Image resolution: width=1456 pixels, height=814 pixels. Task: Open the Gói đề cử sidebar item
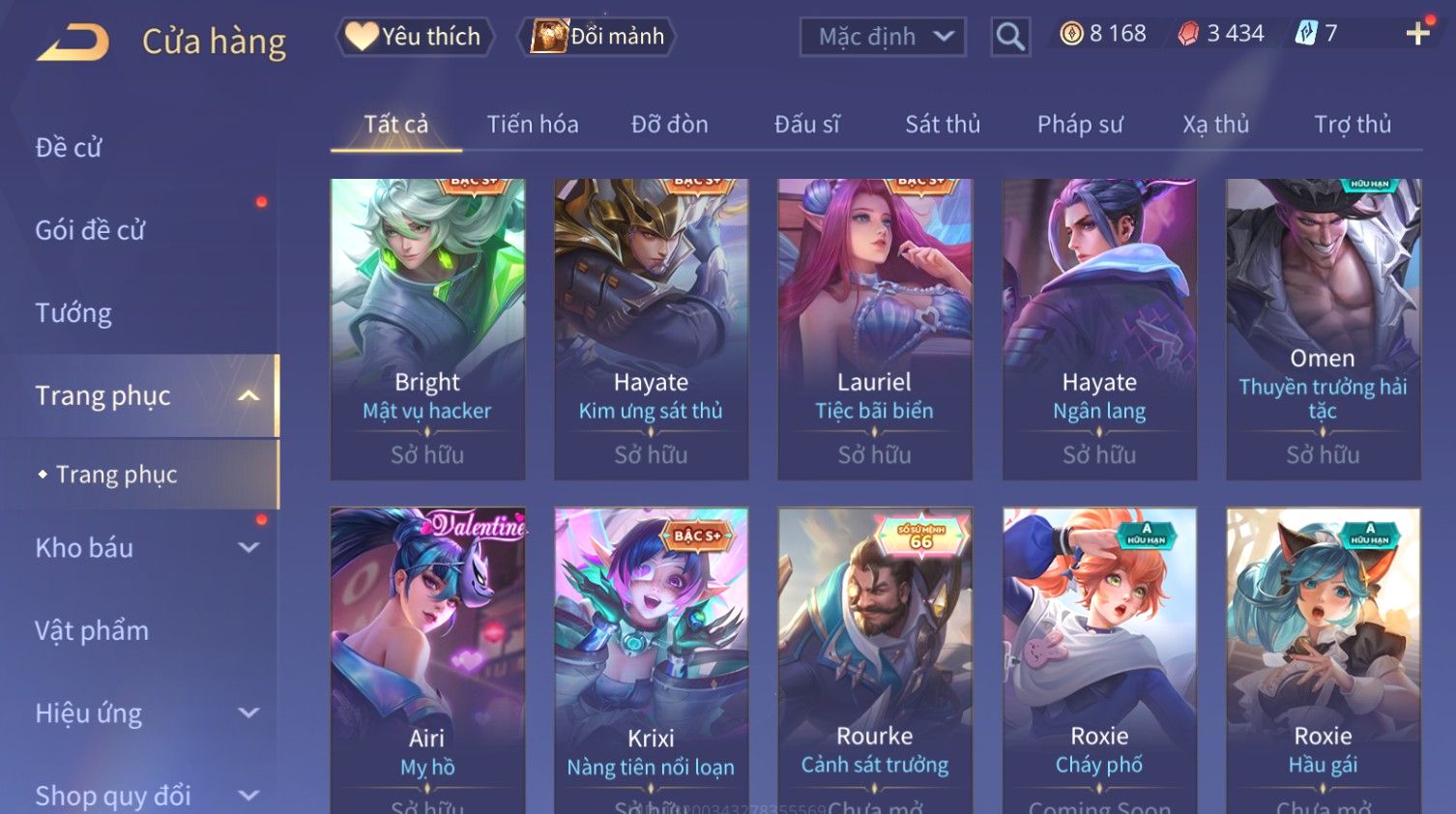coord(90,230)
